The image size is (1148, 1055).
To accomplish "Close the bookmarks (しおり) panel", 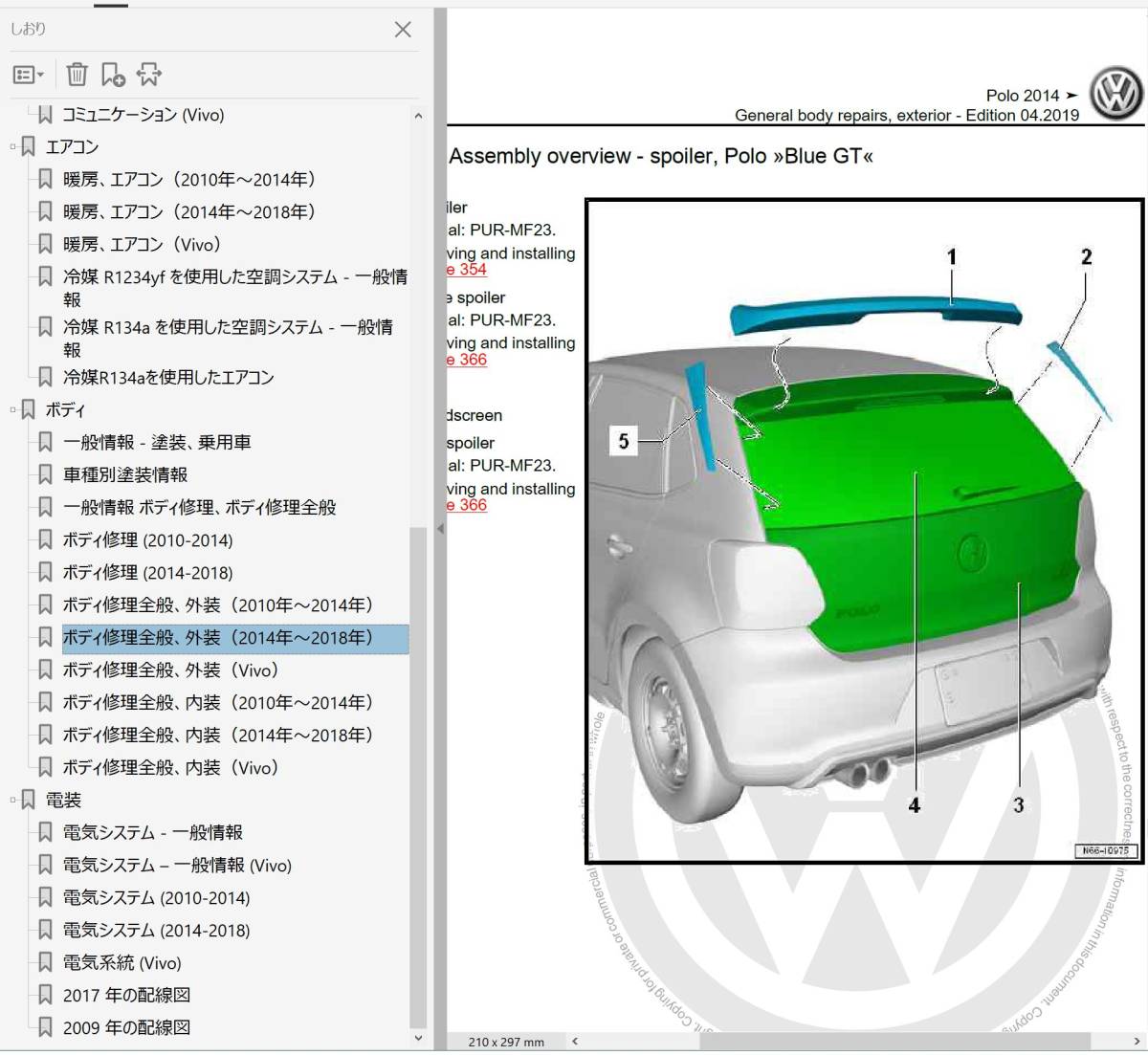I will pos(403,30).
